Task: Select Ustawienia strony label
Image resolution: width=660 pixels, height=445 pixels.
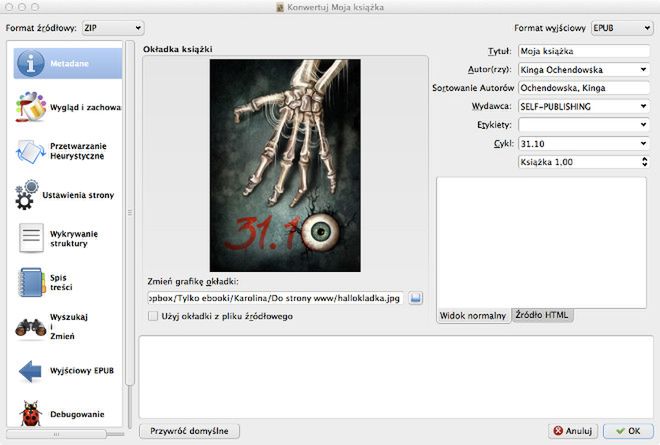Action: (x=78, y=195)
